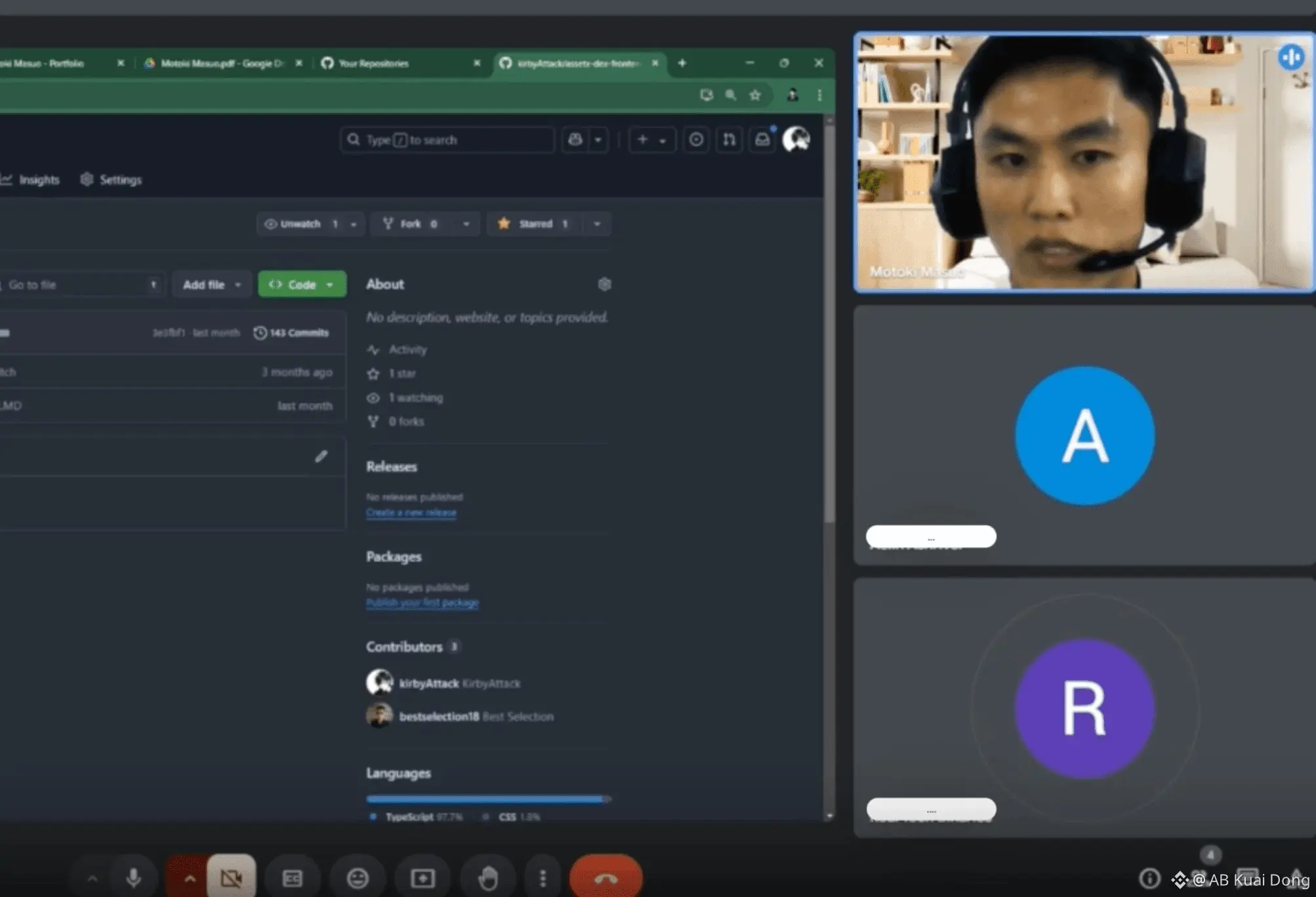Open the issues icon in GitHub header
Screen dimensions: 1316x897
tap(696, 140)
